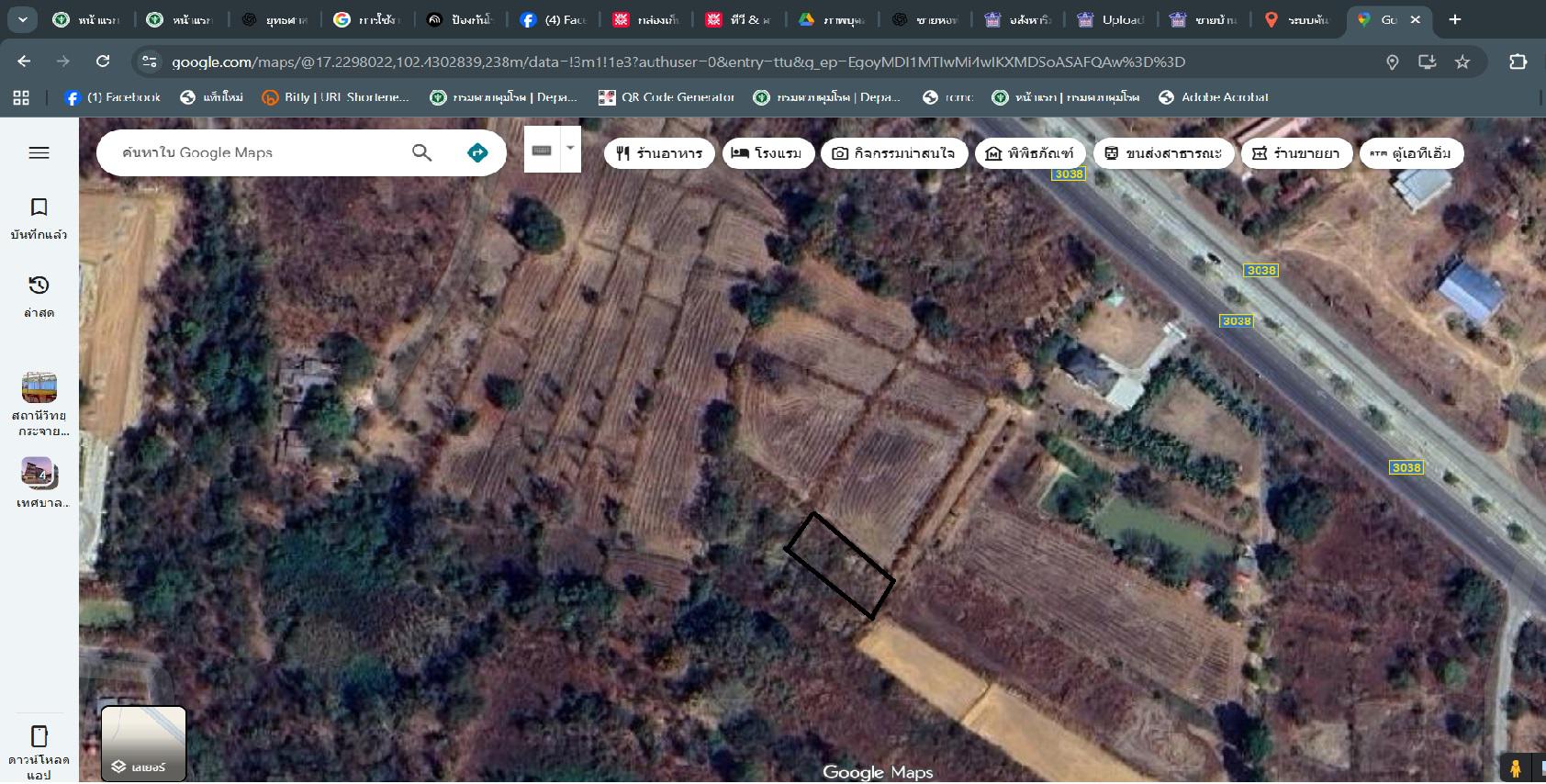Open the QR Code Generator bookmark

(667, 97)
